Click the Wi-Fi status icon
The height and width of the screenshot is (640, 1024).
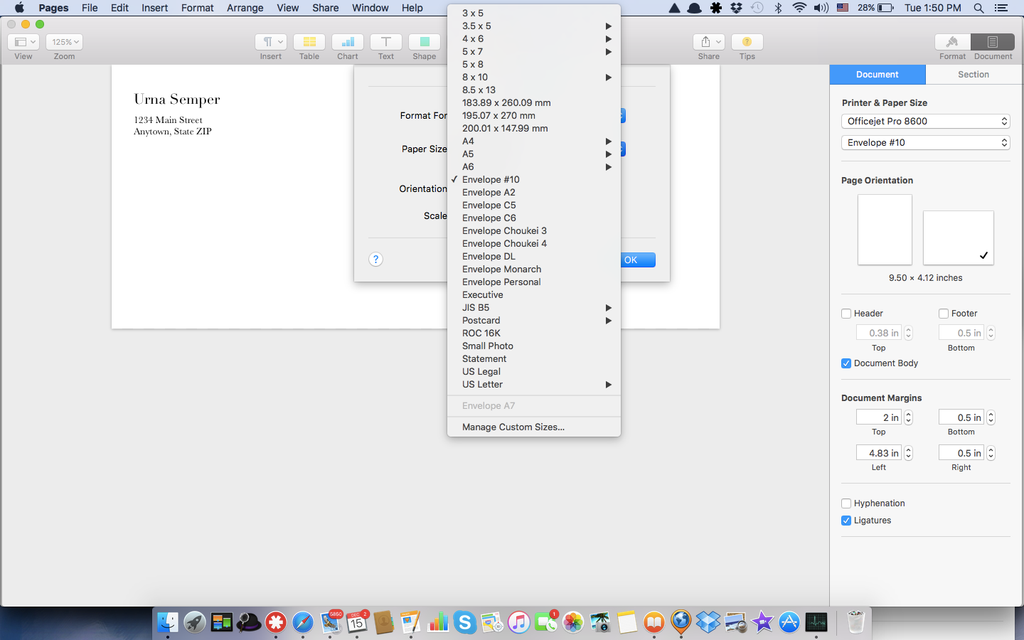click(799, 8)
